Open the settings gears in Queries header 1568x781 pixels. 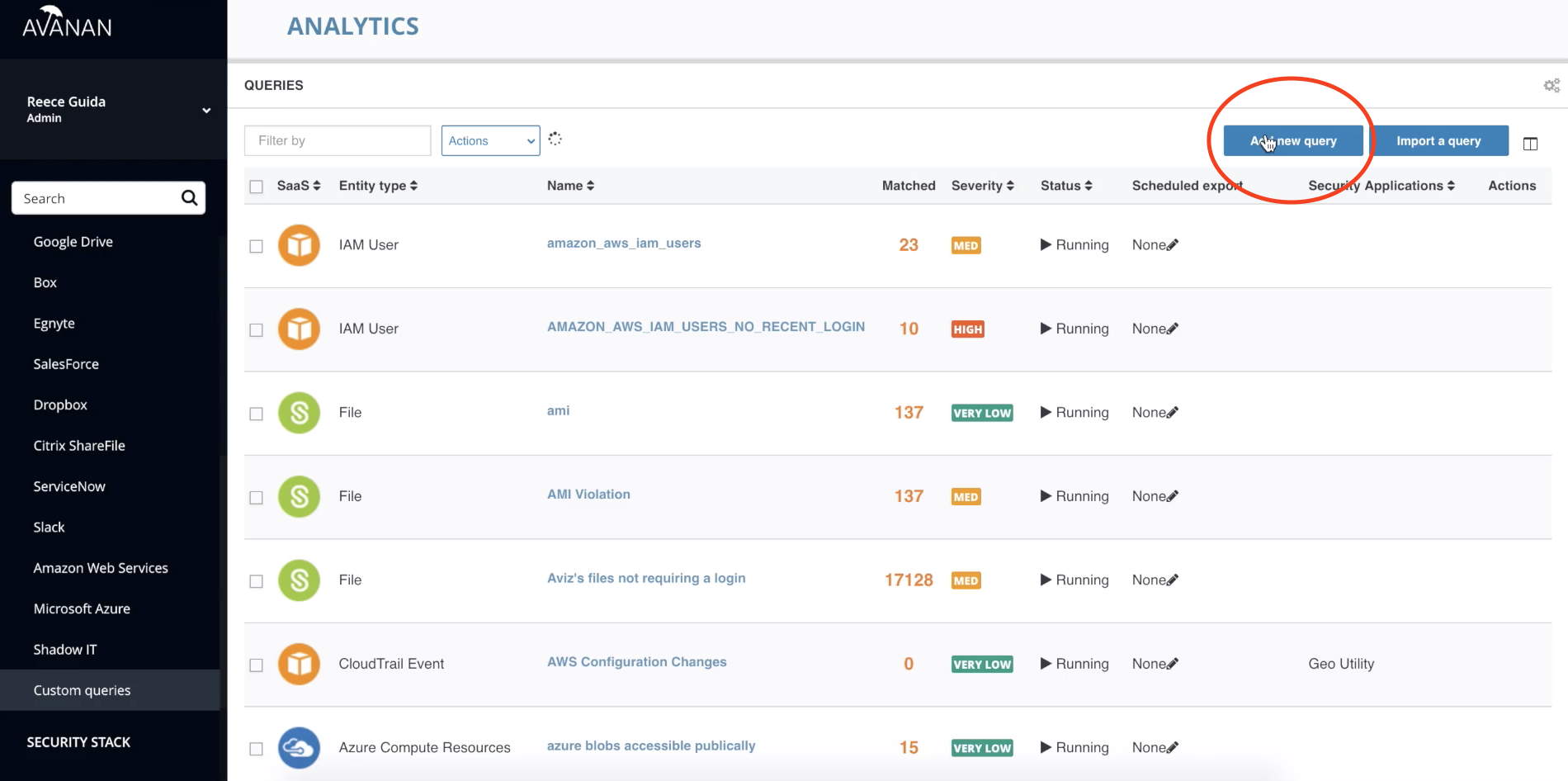tap(1551, 85)
